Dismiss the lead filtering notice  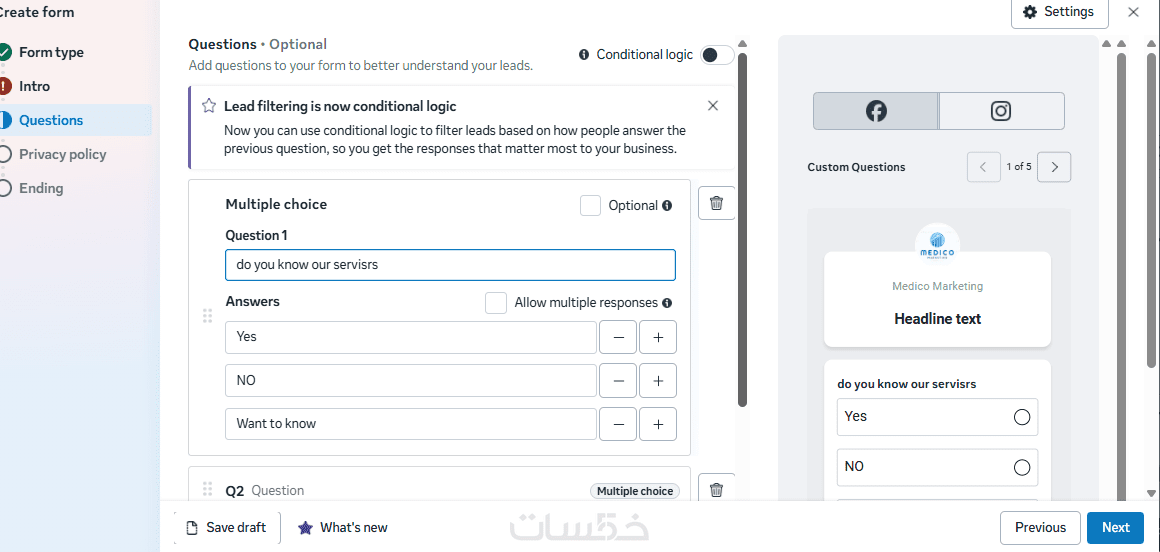tap(713, 106)
